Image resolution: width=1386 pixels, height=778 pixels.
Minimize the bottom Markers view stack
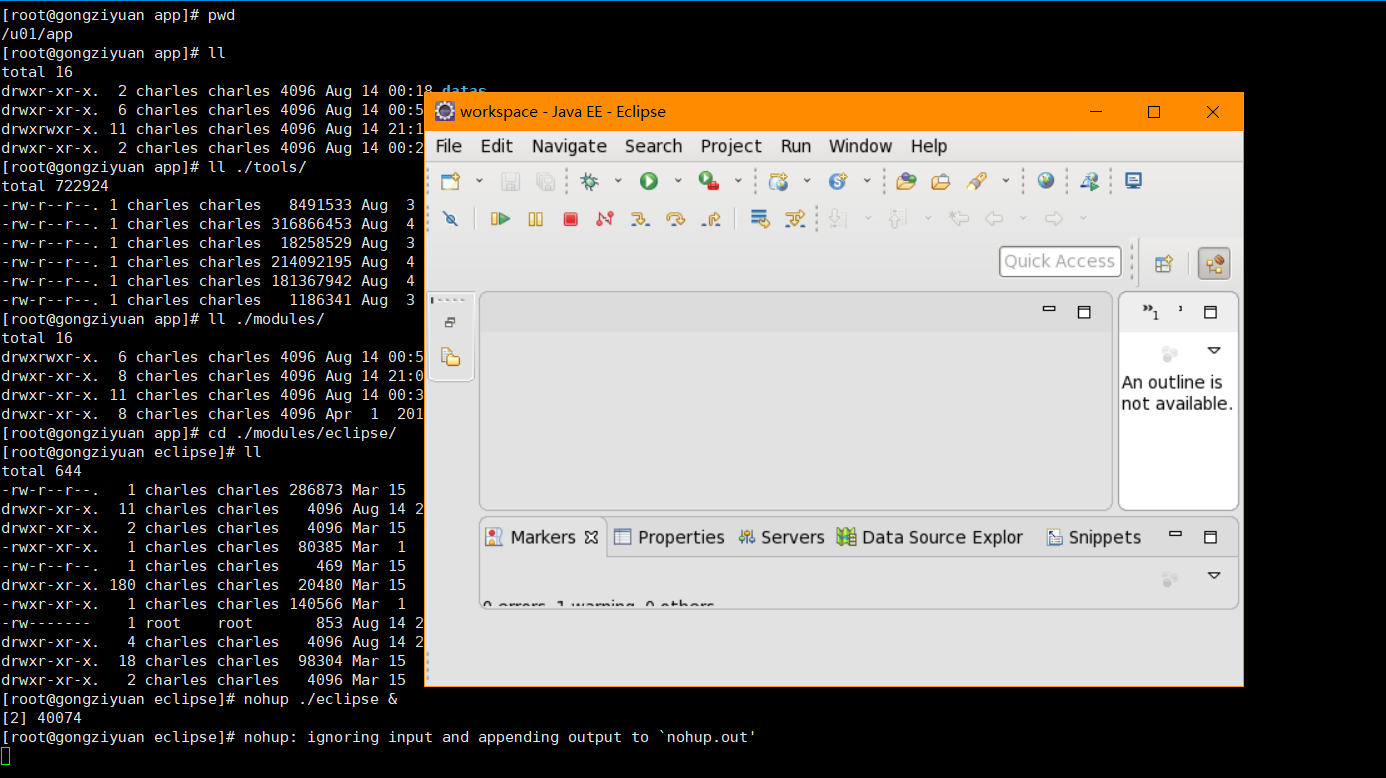(1176, 535)
